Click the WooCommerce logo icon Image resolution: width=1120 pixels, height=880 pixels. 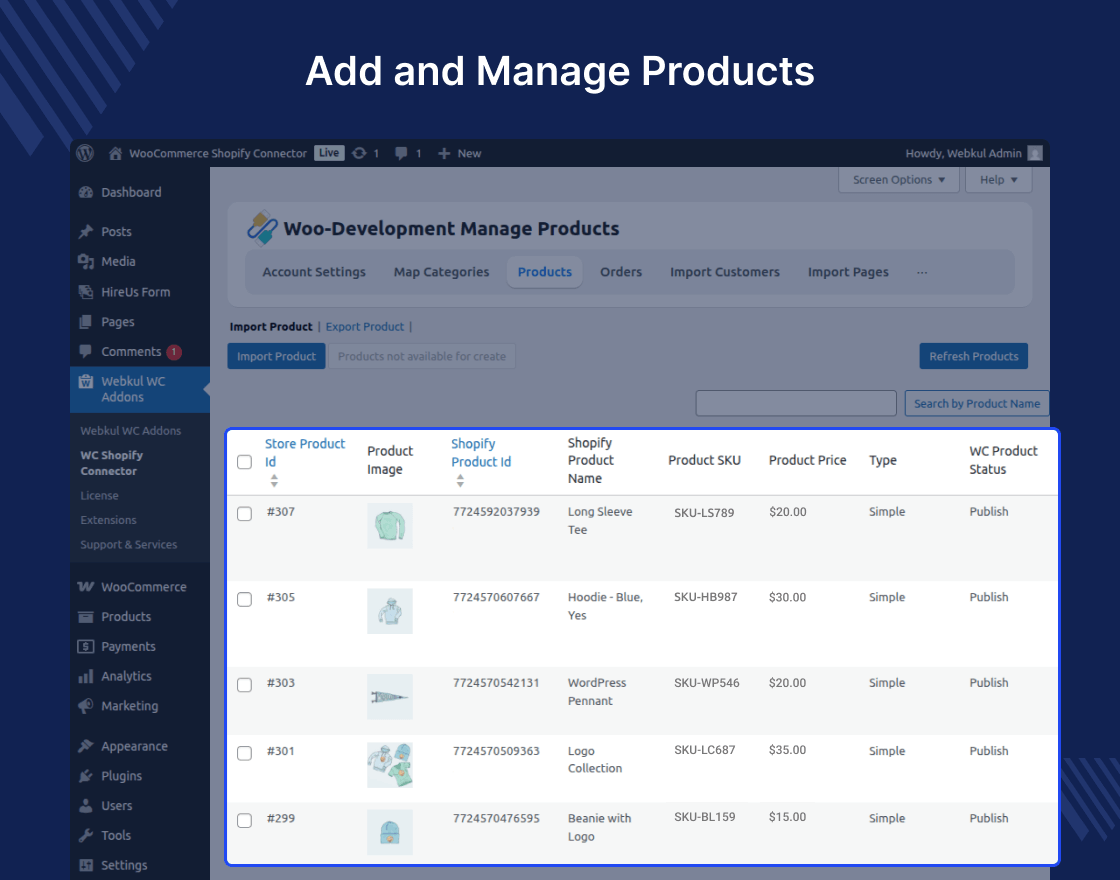(x=86, y=586)
